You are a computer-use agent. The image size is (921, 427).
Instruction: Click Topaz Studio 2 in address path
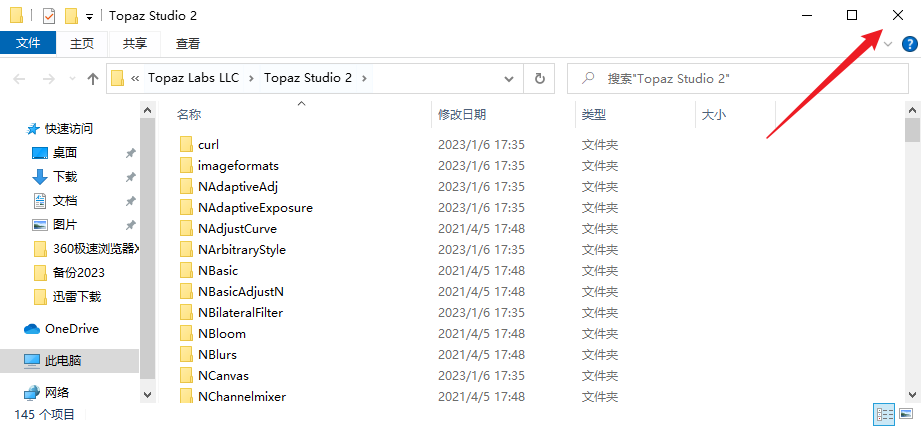tap(307, 78)
